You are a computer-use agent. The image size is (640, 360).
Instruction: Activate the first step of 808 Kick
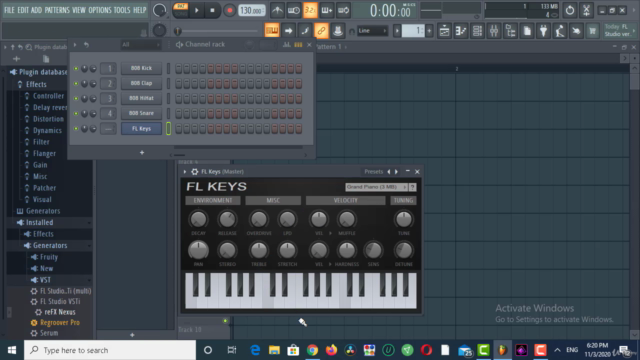[178, 69]
